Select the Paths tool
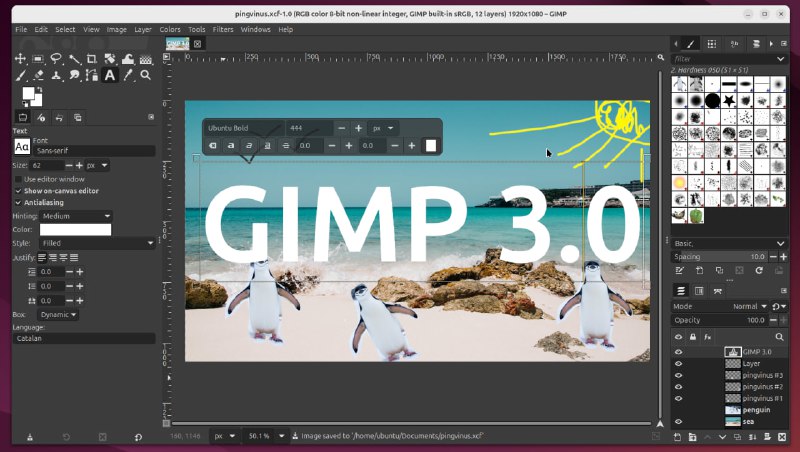This screenshot has height=452, width=800. [92, 76]
